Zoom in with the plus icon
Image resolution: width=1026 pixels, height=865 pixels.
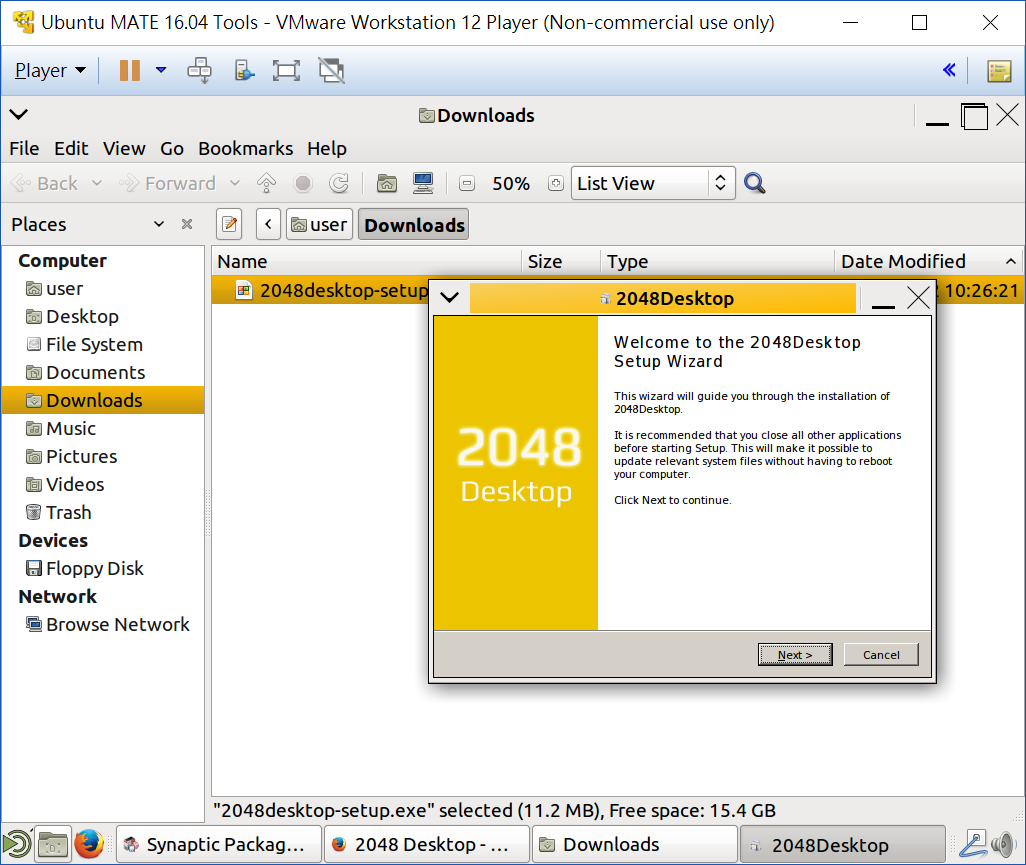tap(556, 183)
